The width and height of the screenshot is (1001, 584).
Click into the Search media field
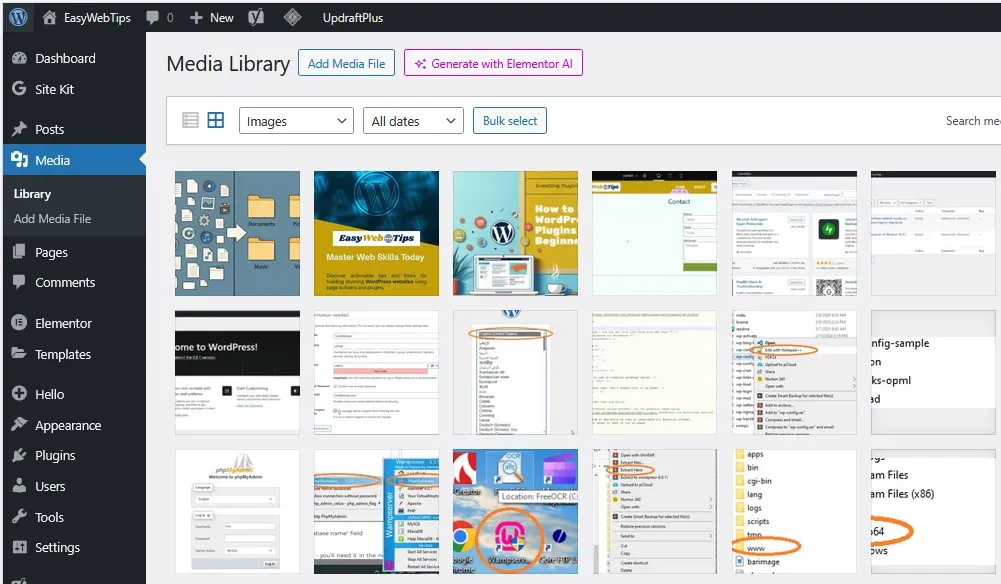(972, 121)
